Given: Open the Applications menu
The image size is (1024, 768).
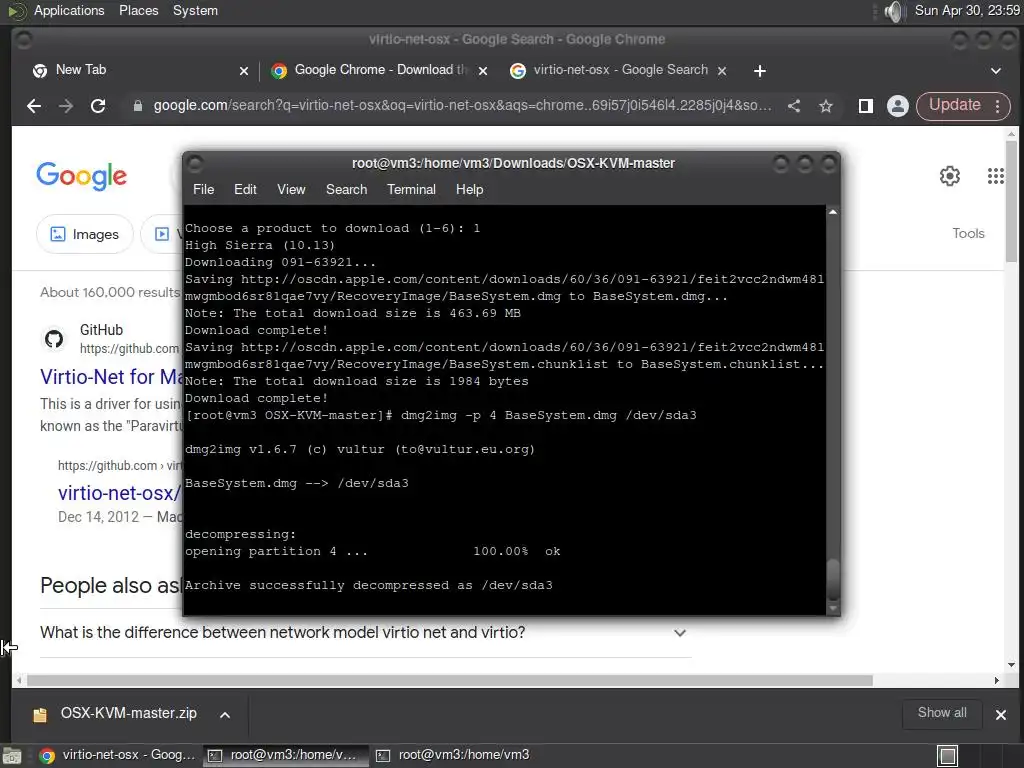Looking at the screenshot, I should (69, 10).
